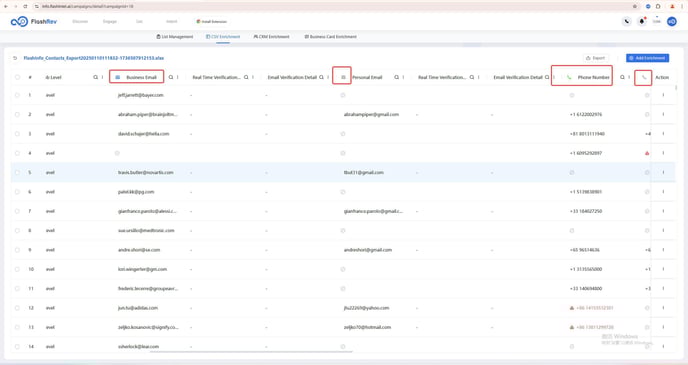Open the browser extensions puzzle icon
The width and height of the screenshot is (688, 365).
658,6
